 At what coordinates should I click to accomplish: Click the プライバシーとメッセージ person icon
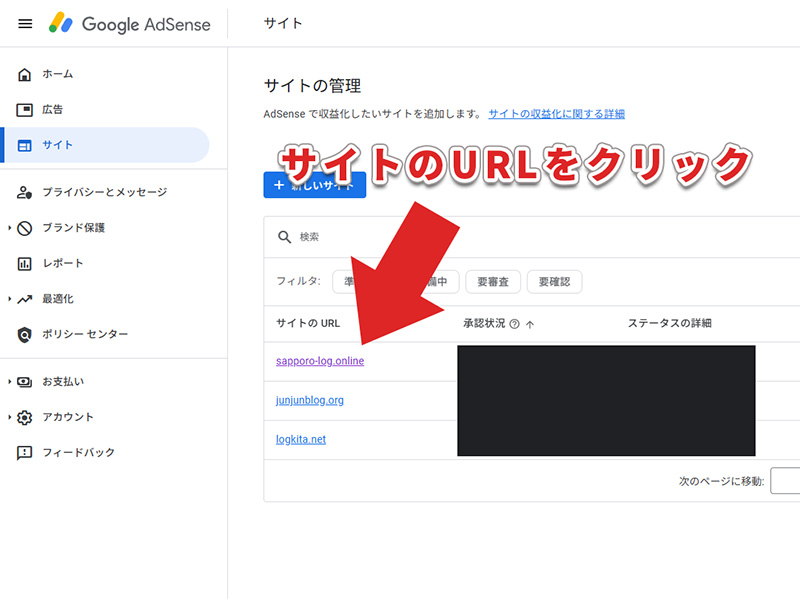pyautogui.click(x=24, y=192)
